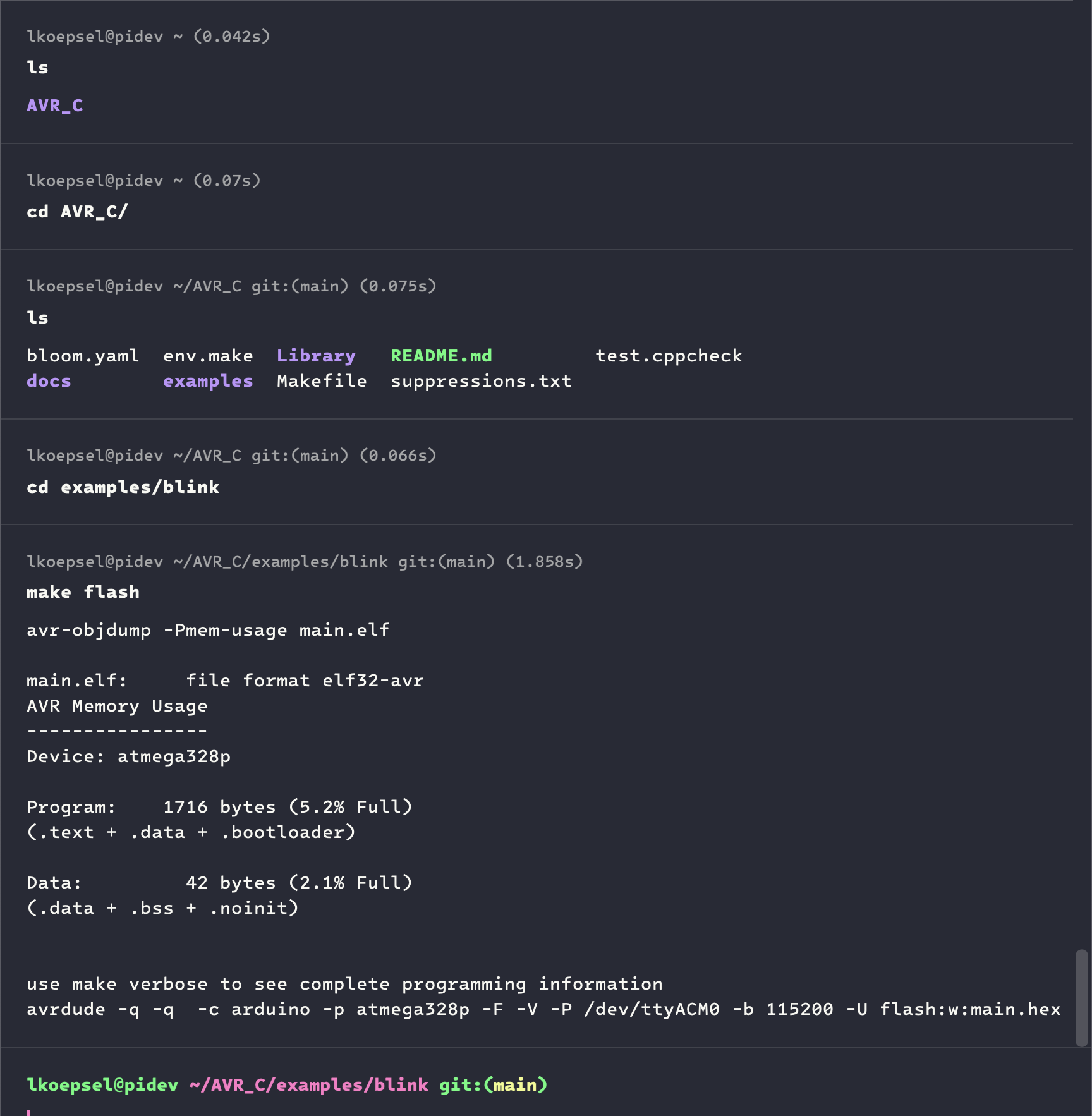Click the README.md file name
The width and height of the screenshot is (1092, 1116).
[441, 356]
